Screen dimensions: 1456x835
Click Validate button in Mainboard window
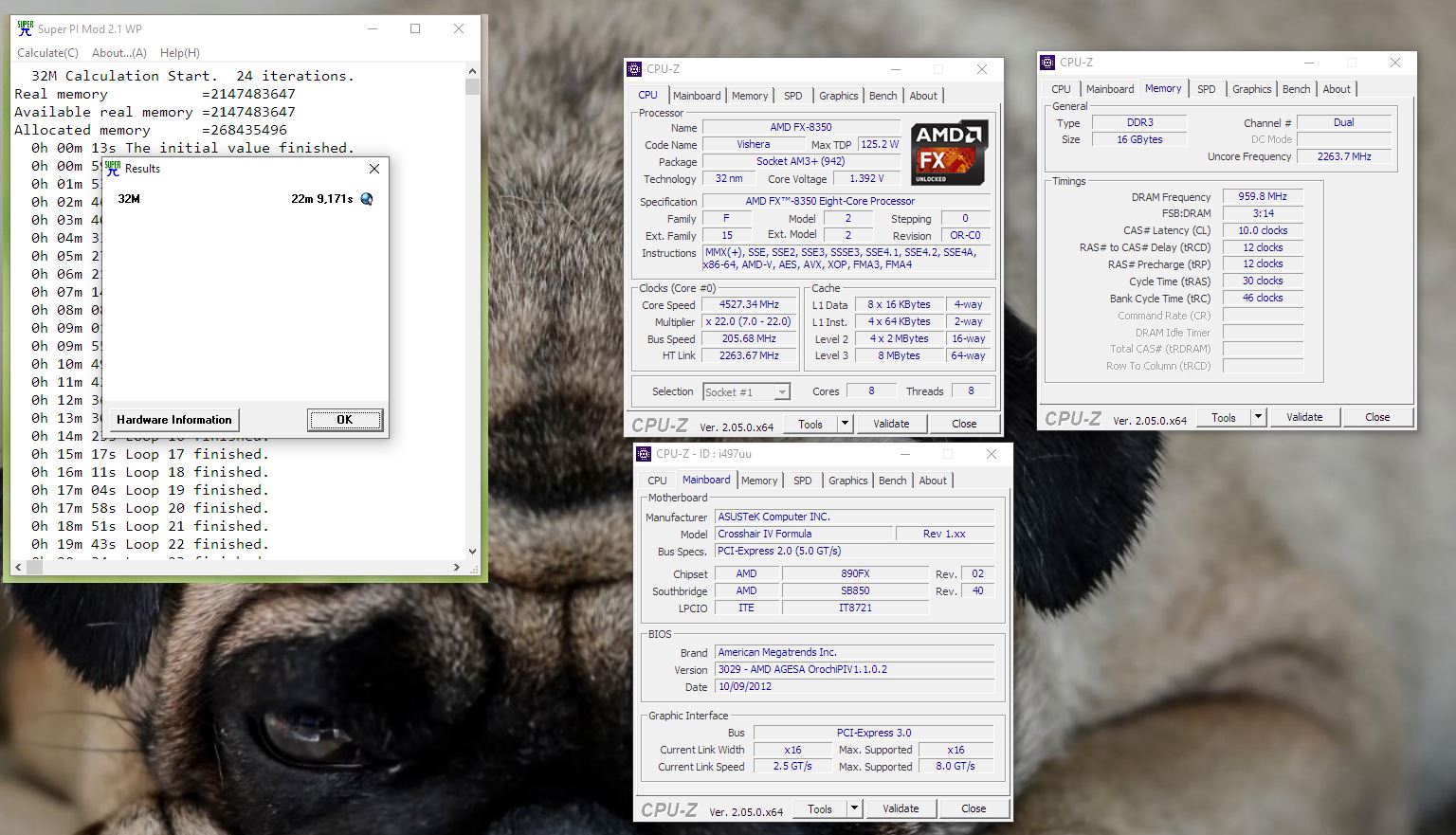click(x=901, y=808)
